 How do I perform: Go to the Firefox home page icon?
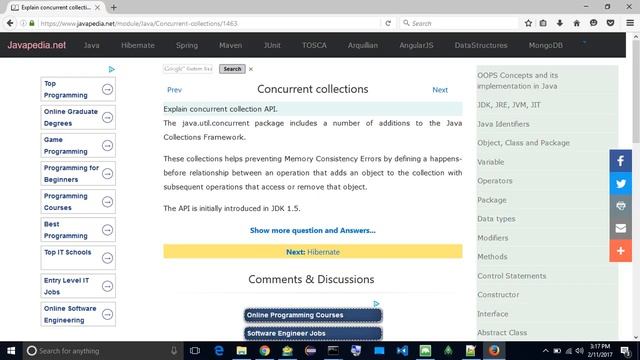click(x=576, y=23)
